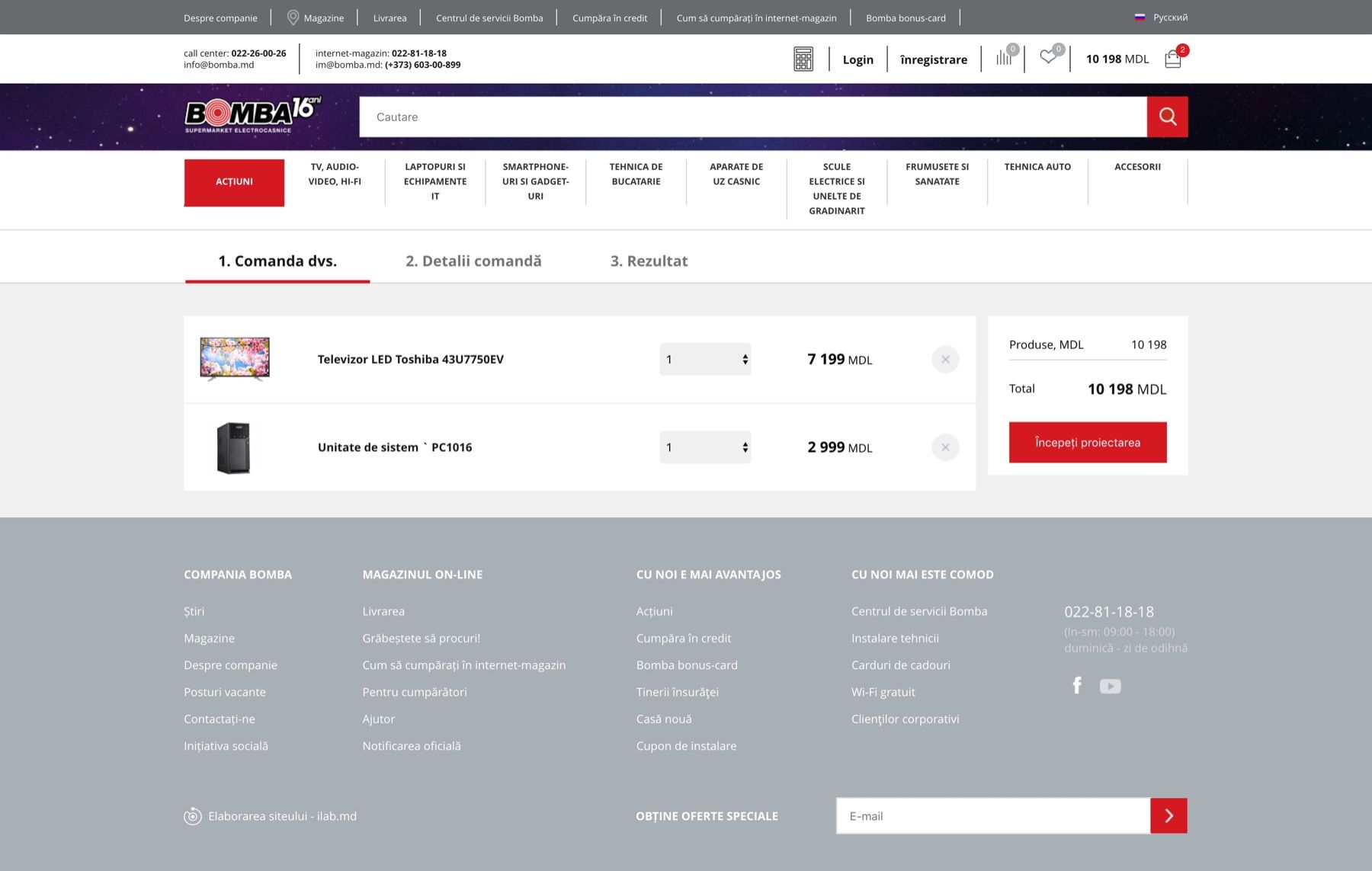1372x871 pixels.
Task: Open Instalare tehnicii footer link
Action: [x=895, y=638]
